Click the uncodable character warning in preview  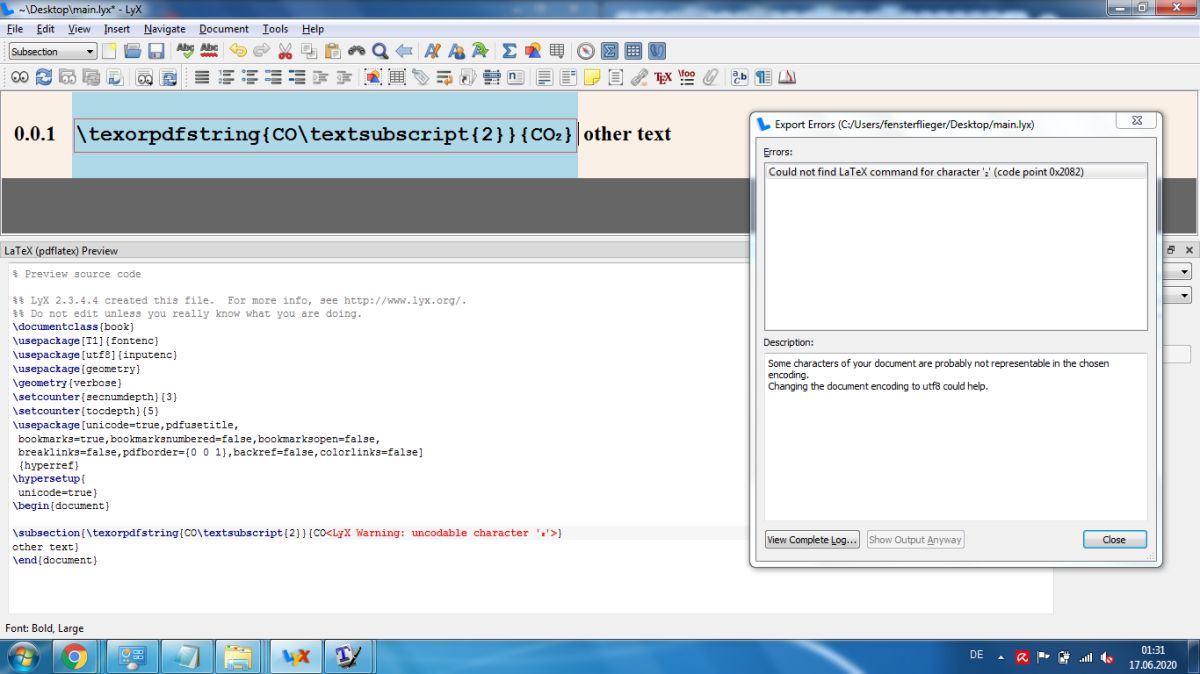point(444,534)
